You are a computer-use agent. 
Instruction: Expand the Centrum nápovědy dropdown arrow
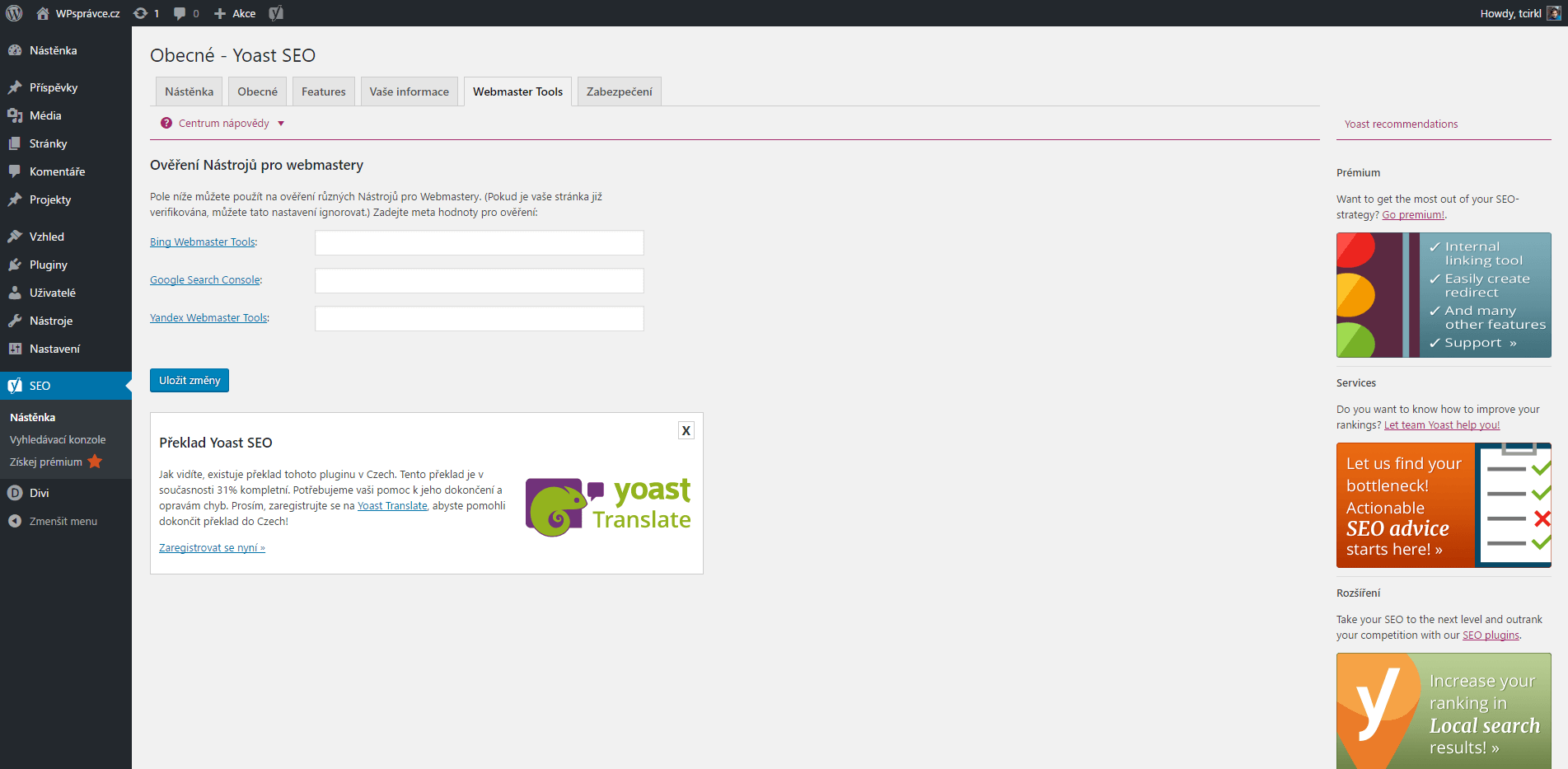(281, 124)
